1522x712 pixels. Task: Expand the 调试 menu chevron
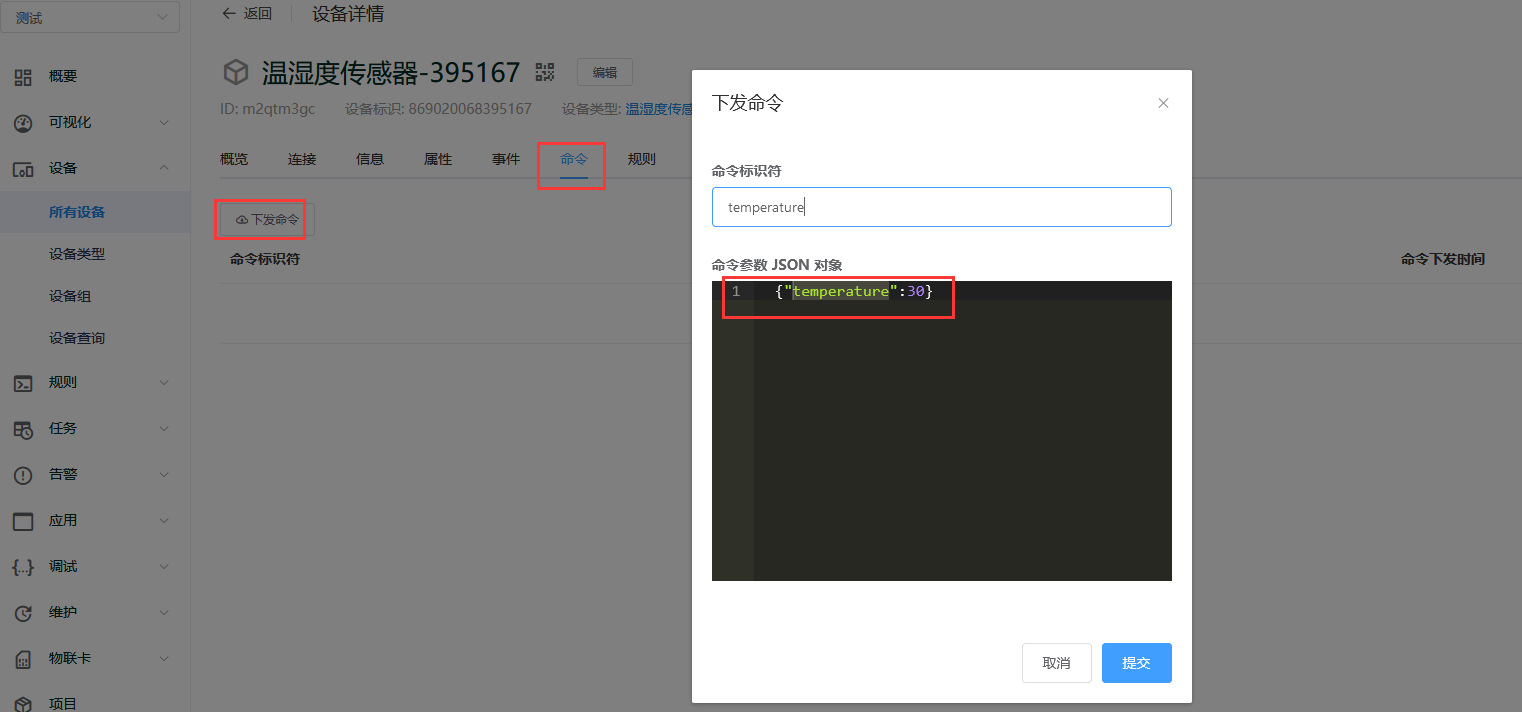(x=165, y=567)
